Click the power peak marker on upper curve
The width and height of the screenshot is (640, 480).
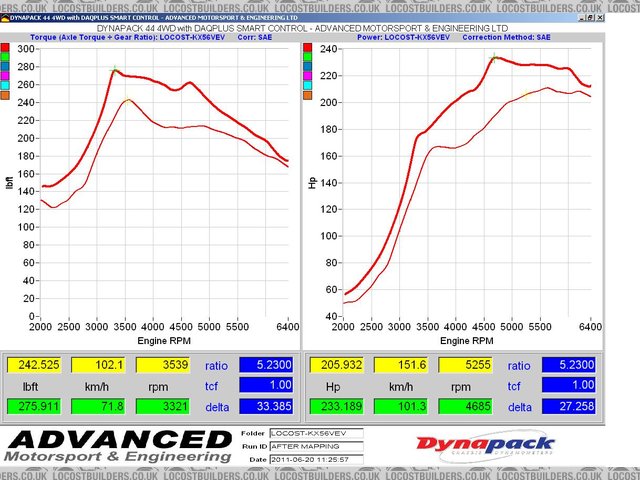(x=494, y=58)
